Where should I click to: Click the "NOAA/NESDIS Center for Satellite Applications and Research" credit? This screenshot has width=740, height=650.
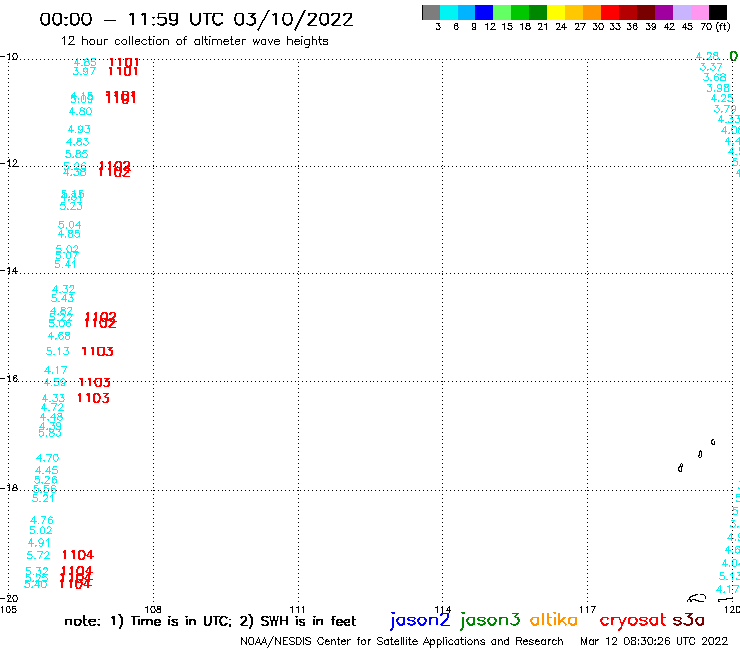pyautogui.click(x=402, y=641)
